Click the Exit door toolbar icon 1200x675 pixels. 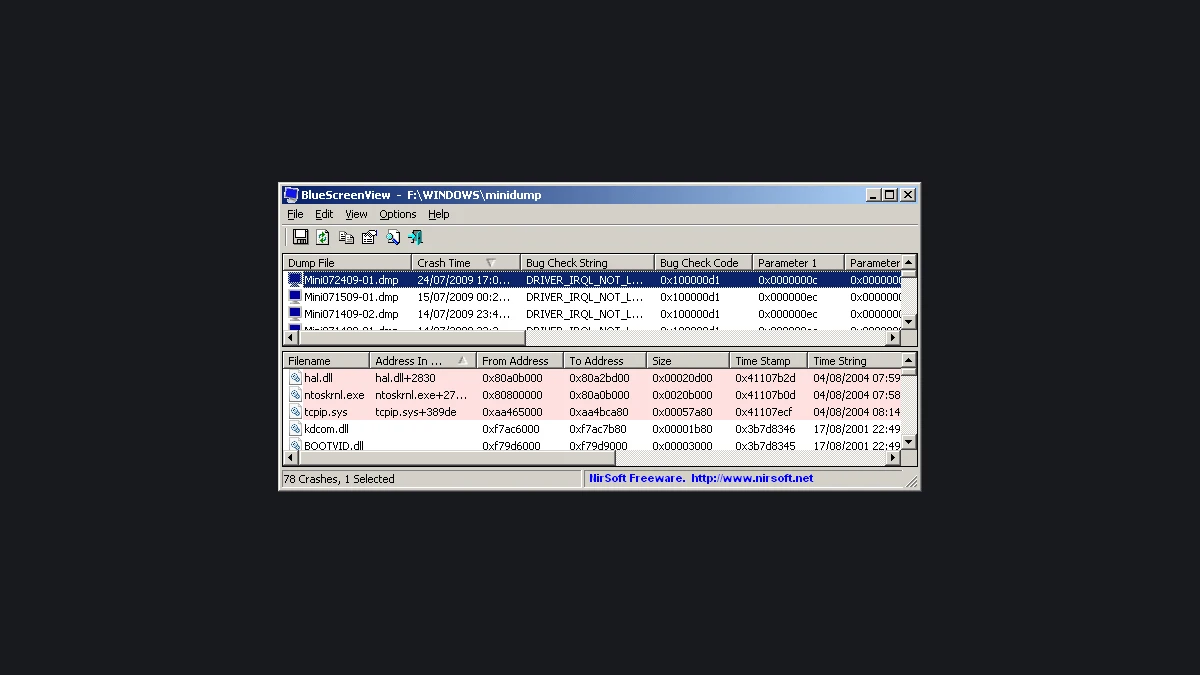415,237
